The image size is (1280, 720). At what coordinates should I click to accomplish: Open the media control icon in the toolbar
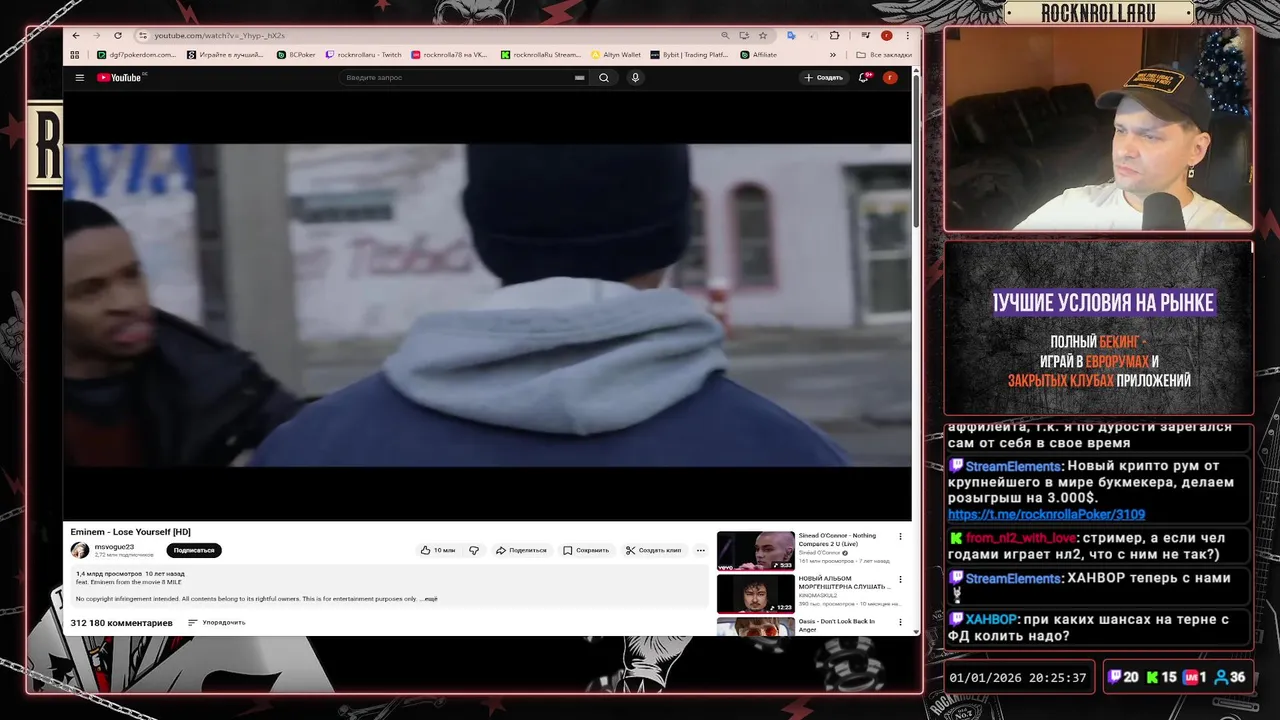pyautogui.click(x=865, y=35)
